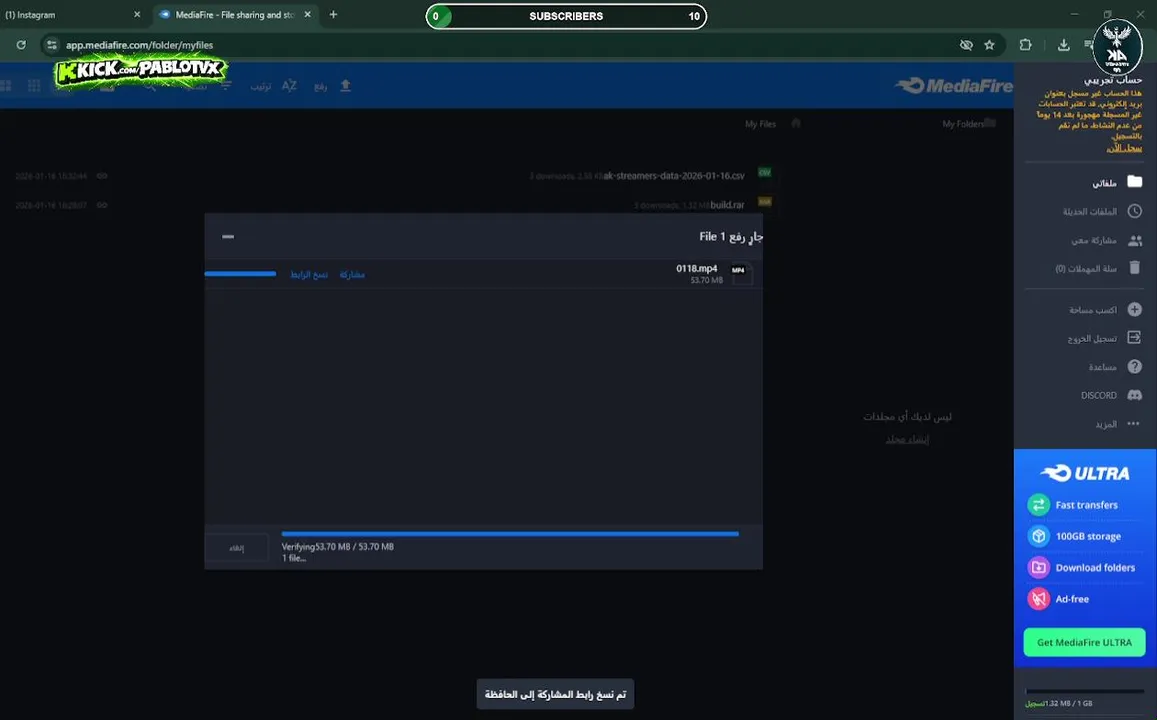Click the crossed-eye icon in address bar
The image size is (1157, 720).
tap(966, 45)
